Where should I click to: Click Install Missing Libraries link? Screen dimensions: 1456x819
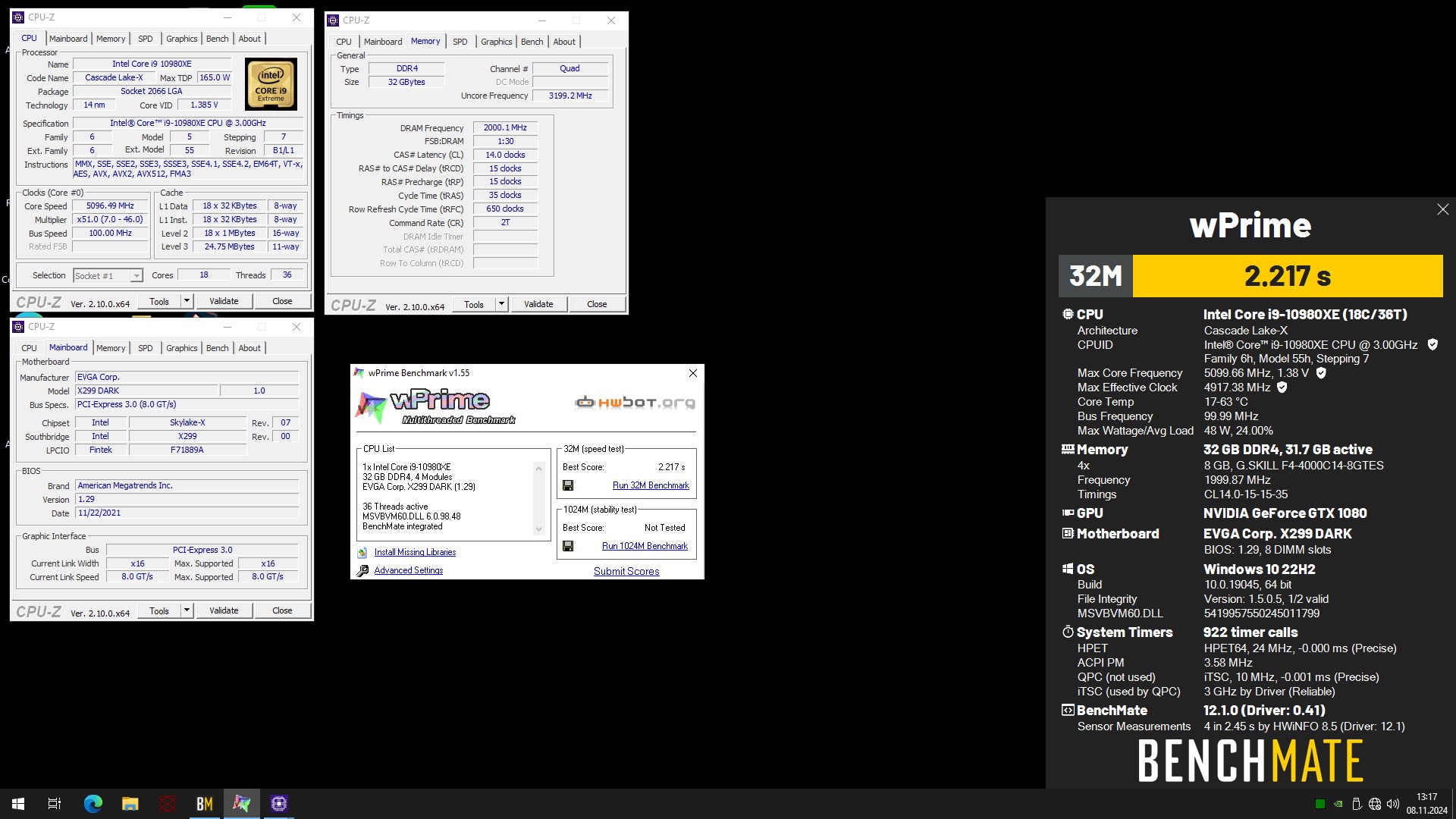415,553
